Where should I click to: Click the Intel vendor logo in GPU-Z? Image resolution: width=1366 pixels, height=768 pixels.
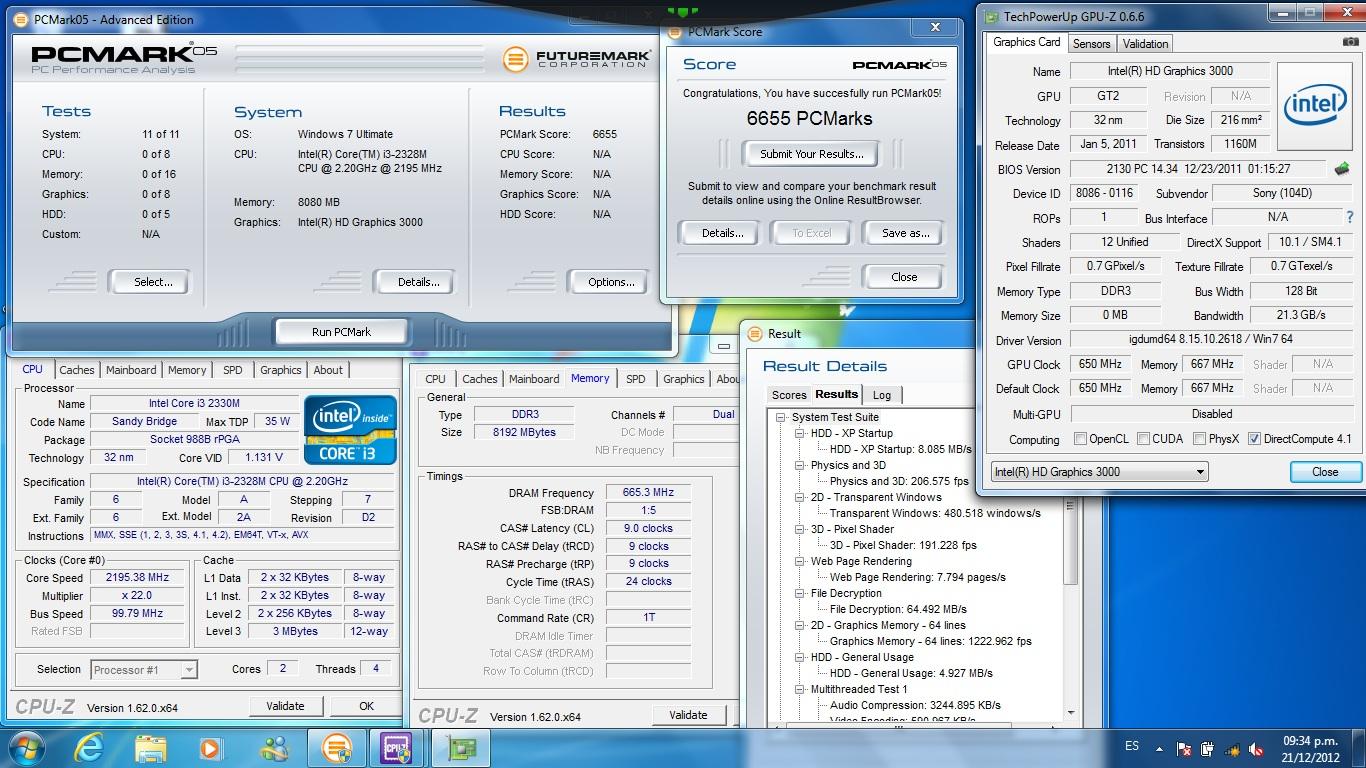[x=1315, y=106]
